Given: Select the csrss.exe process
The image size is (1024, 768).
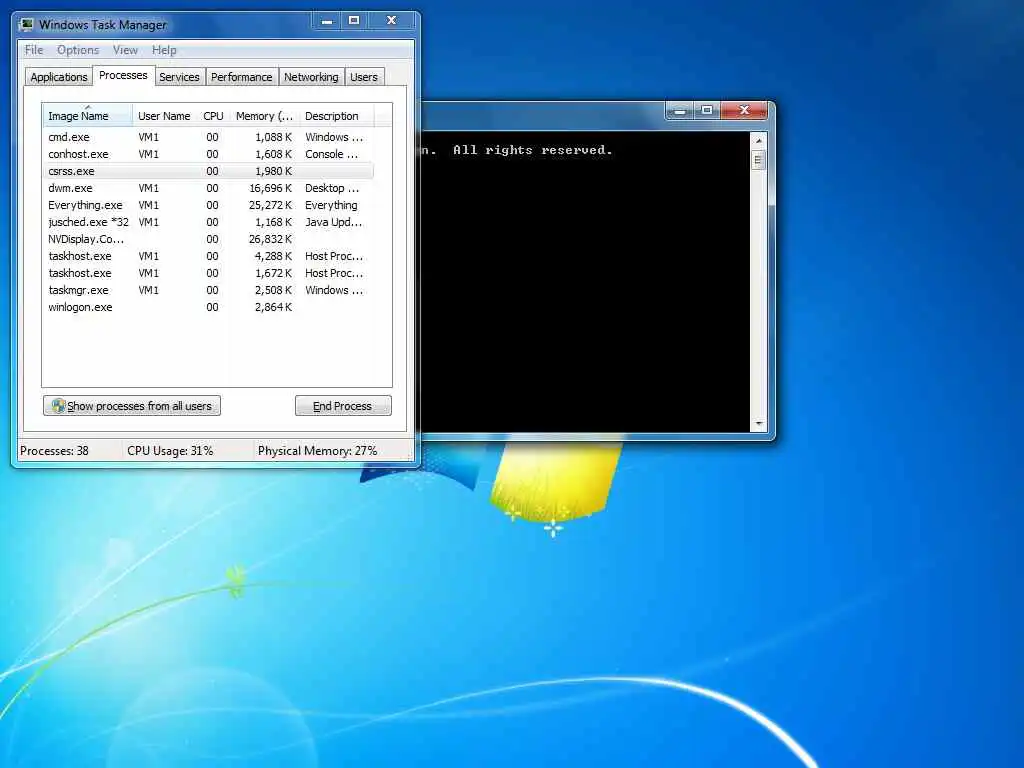Looking at the screenshot, I should [x=208, y=171].
